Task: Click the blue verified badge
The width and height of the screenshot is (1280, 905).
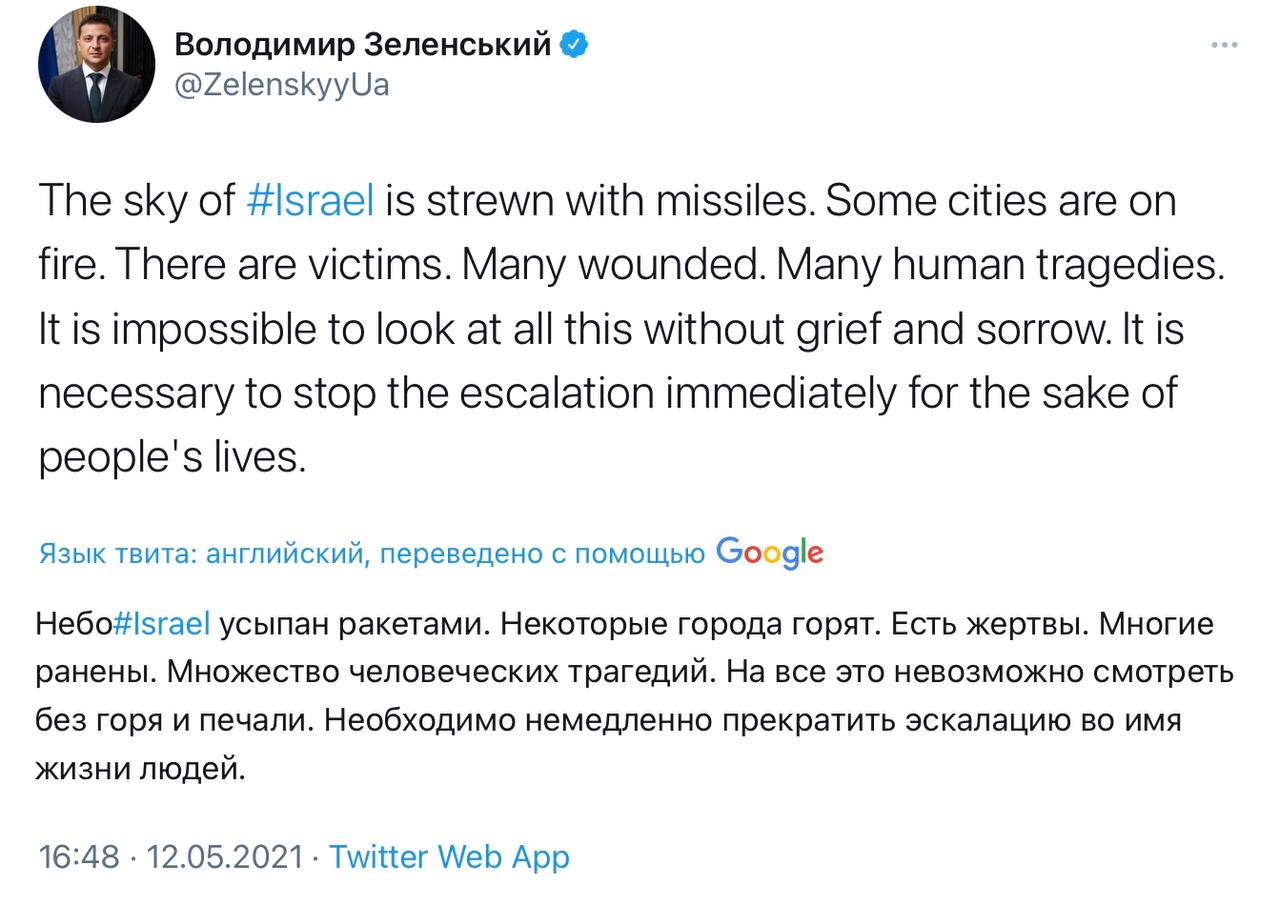Action: (x=574, y=45)
